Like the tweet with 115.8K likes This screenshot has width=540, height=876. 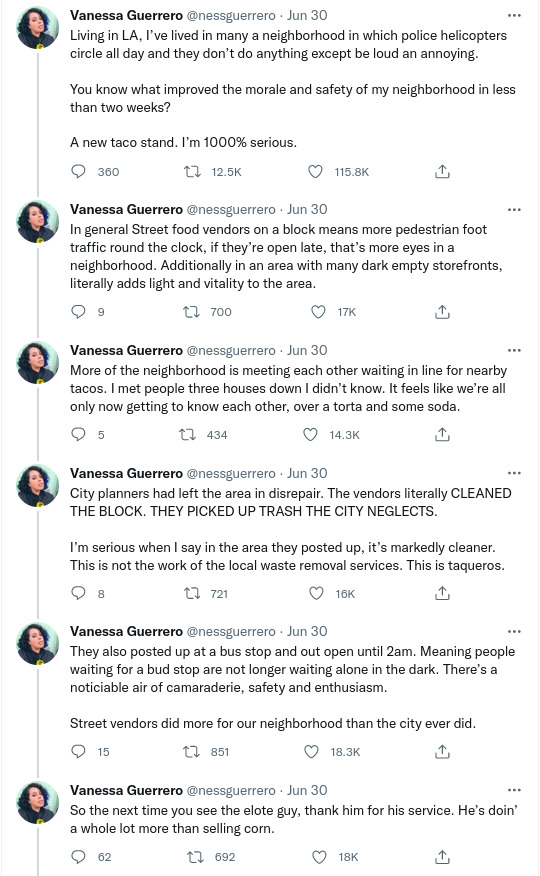point(316,172)
